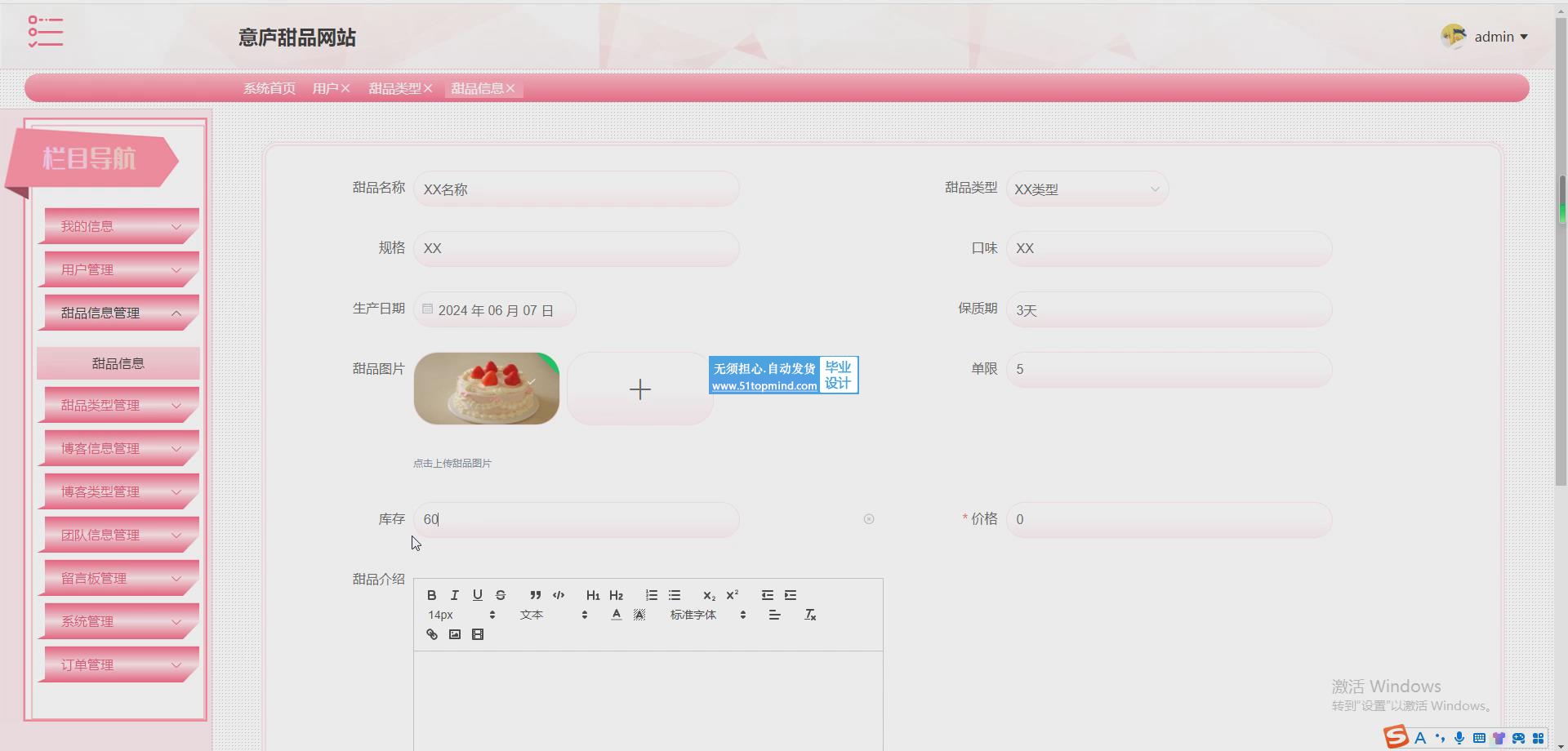Insert an image into the editor
The width and height of the screenshot is (1568, 751).
[x=455, y=634]
